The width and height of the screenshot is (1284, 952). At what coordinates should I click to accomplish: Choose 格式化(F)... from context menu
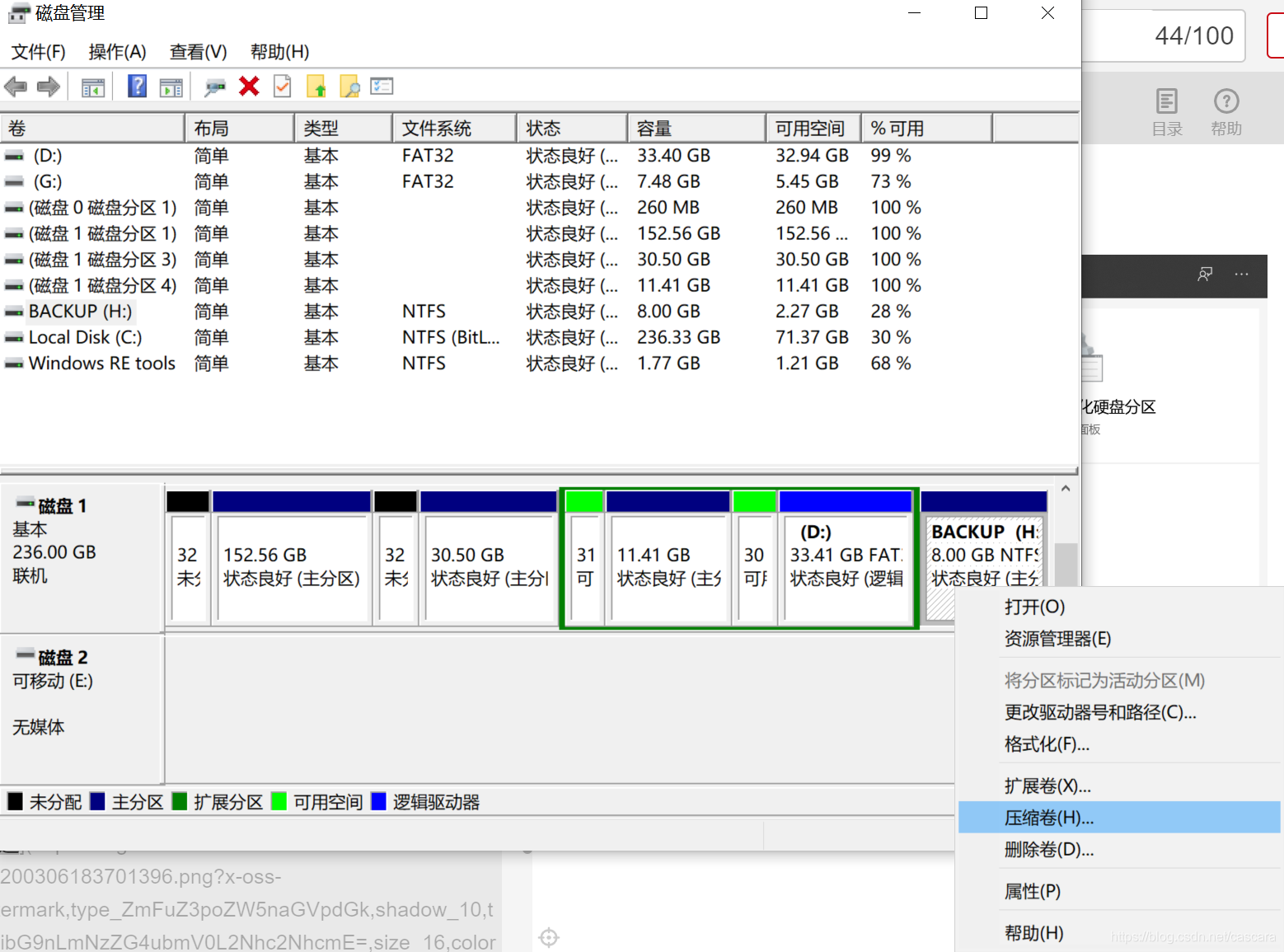click(1119, 744)
